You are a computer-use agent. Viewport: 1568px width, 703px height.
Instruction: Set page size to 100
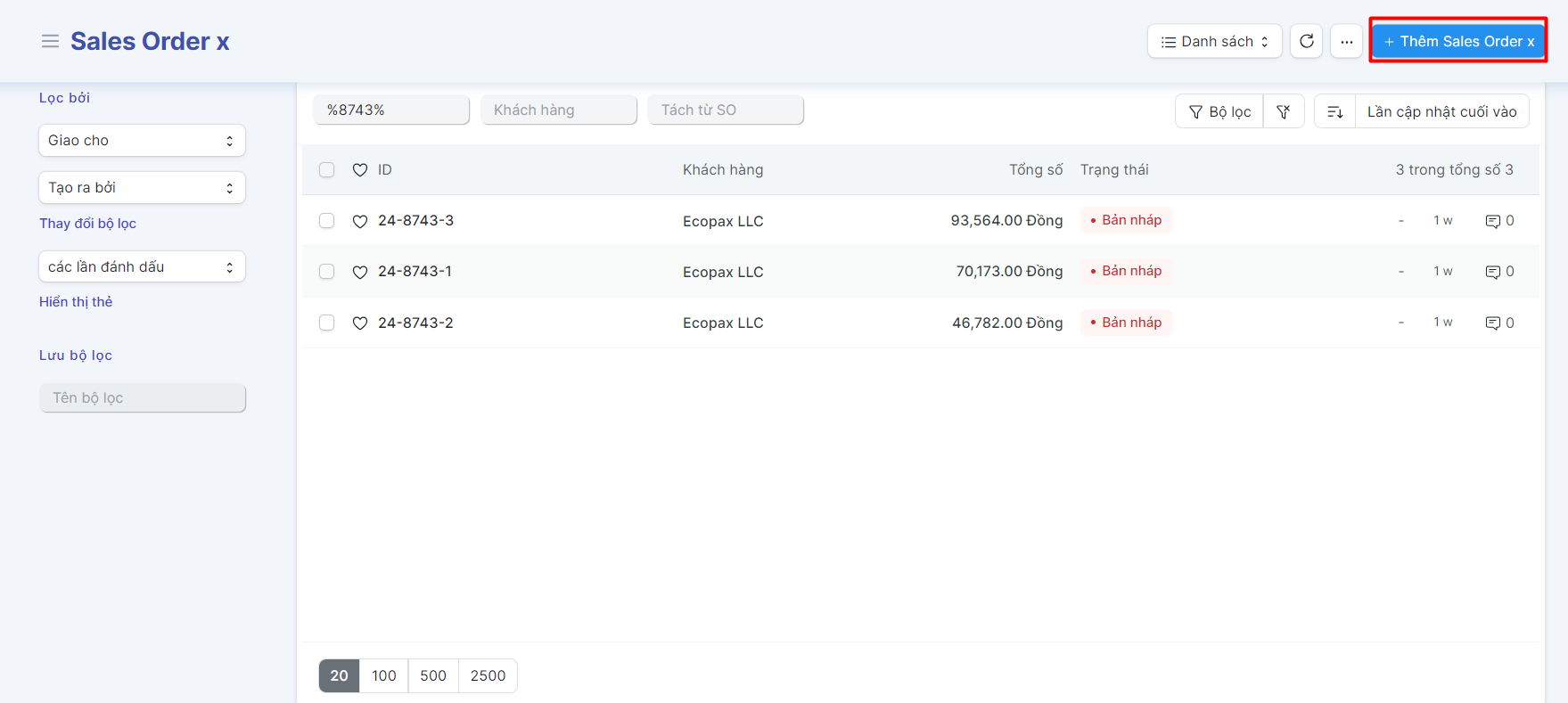384,675
